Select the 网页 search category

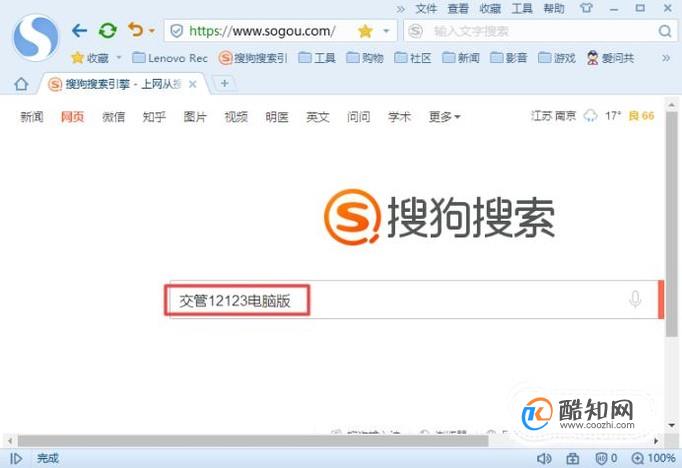[72, 117]
